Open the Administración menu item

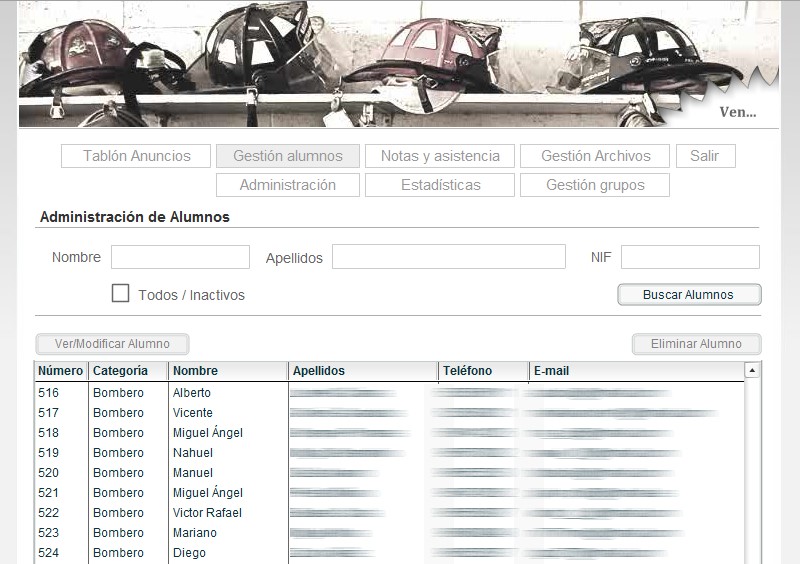tap(288, 185)
